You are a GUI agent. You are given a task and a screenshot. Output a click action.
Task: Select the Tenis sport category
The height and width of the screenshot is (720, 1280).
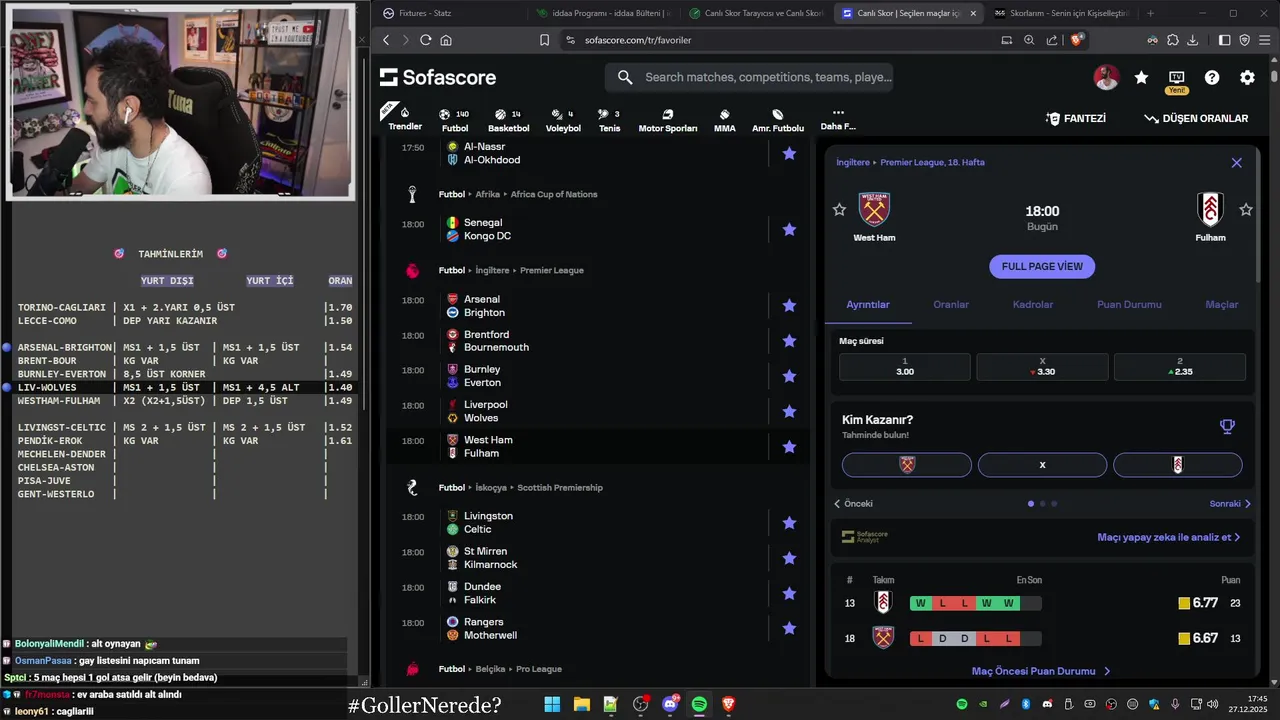(x=609, y=120)
